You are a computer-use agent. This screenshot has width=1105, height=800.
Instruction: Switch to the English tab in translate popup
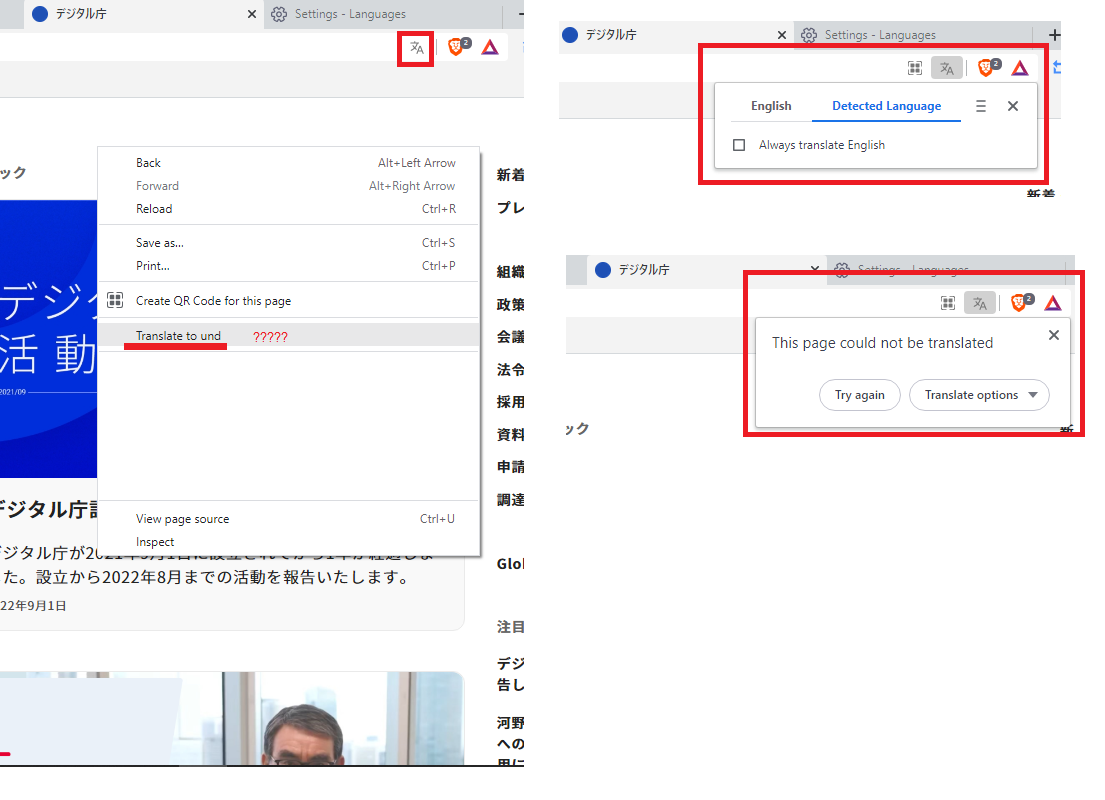click(x=771, y=105)
